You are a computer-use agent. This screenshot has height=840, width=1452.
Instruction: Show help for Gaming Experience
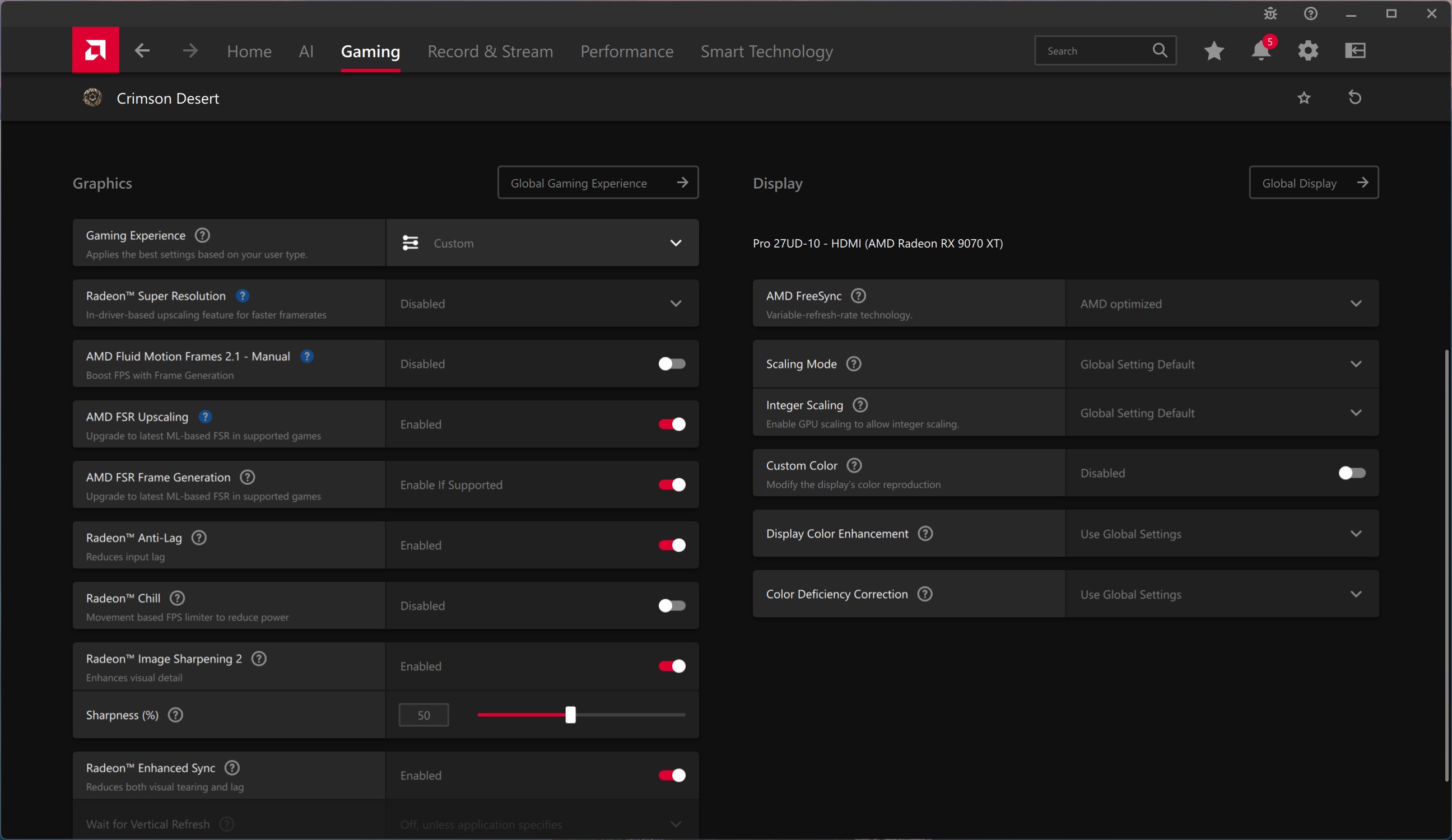click(202, 235)
